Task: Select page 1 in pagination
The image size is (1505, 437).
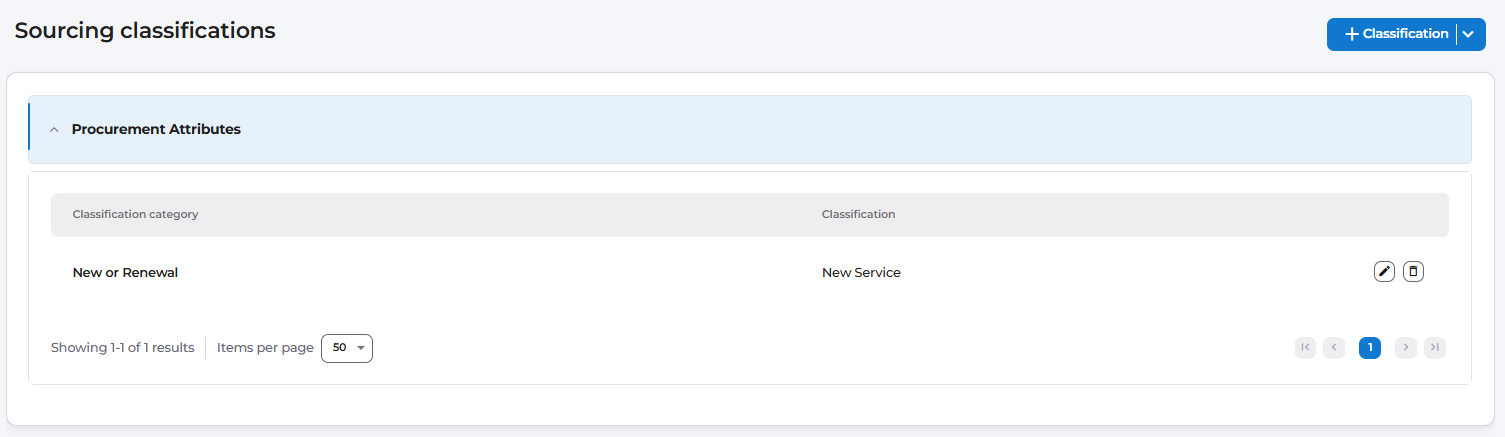Action: pos(1370,347)
